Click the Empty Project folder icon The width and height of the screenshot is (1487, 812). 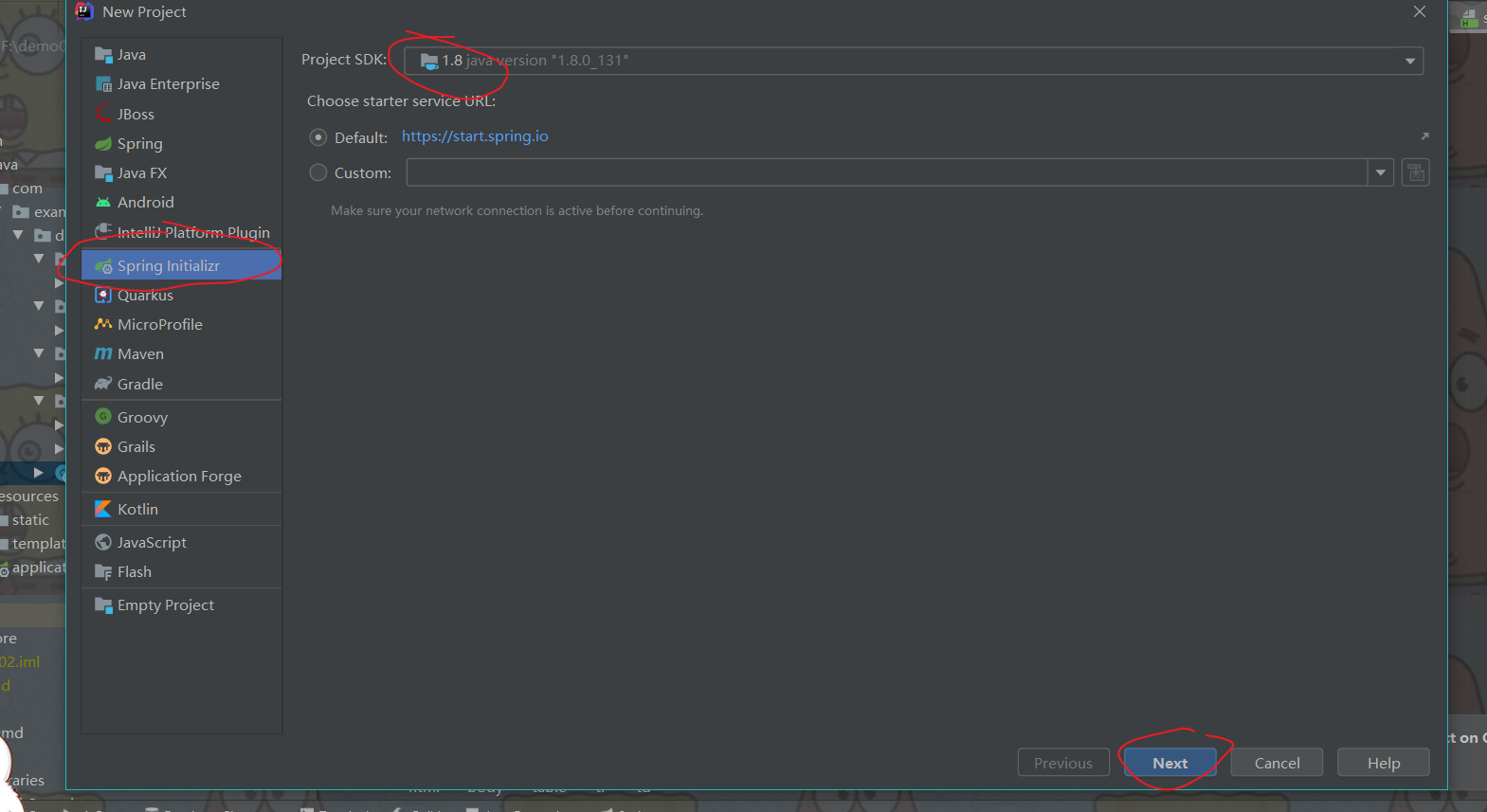pos(103,604)
